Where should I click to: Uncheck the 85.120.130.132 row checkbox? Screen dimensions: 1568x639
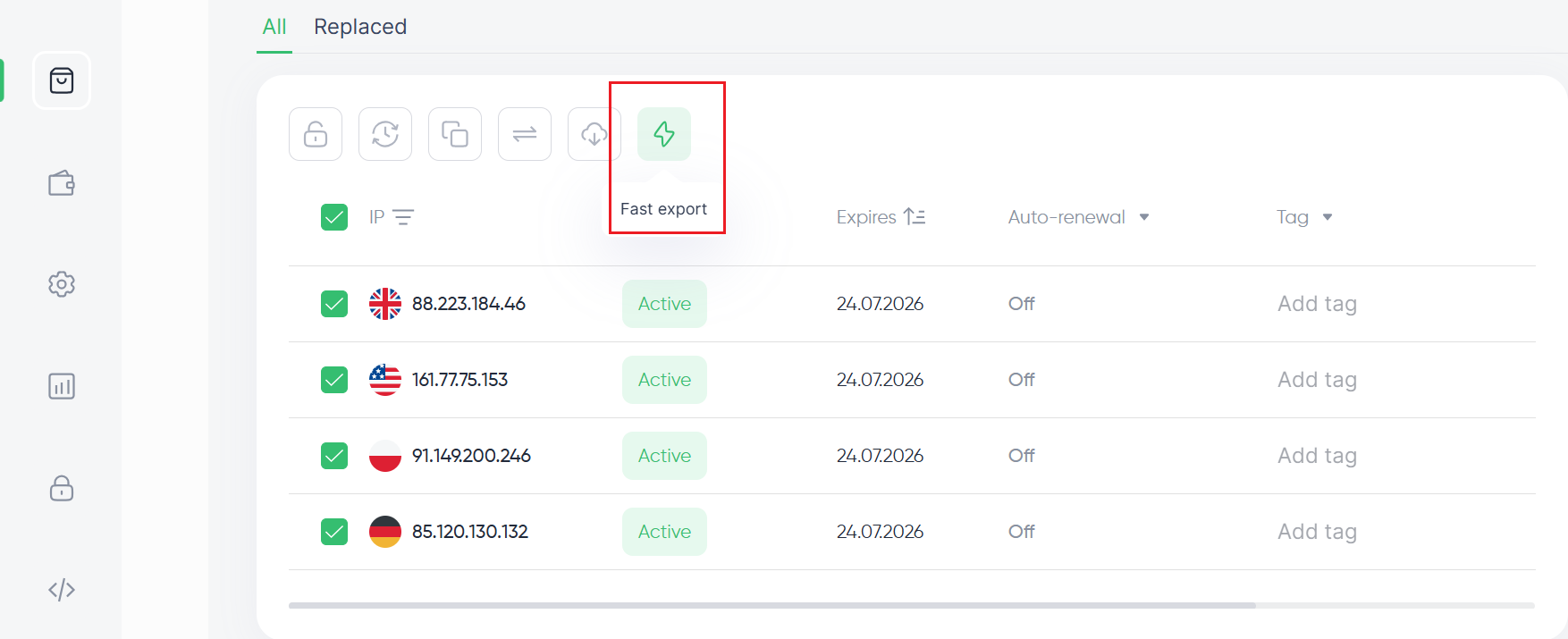(334, 532)
